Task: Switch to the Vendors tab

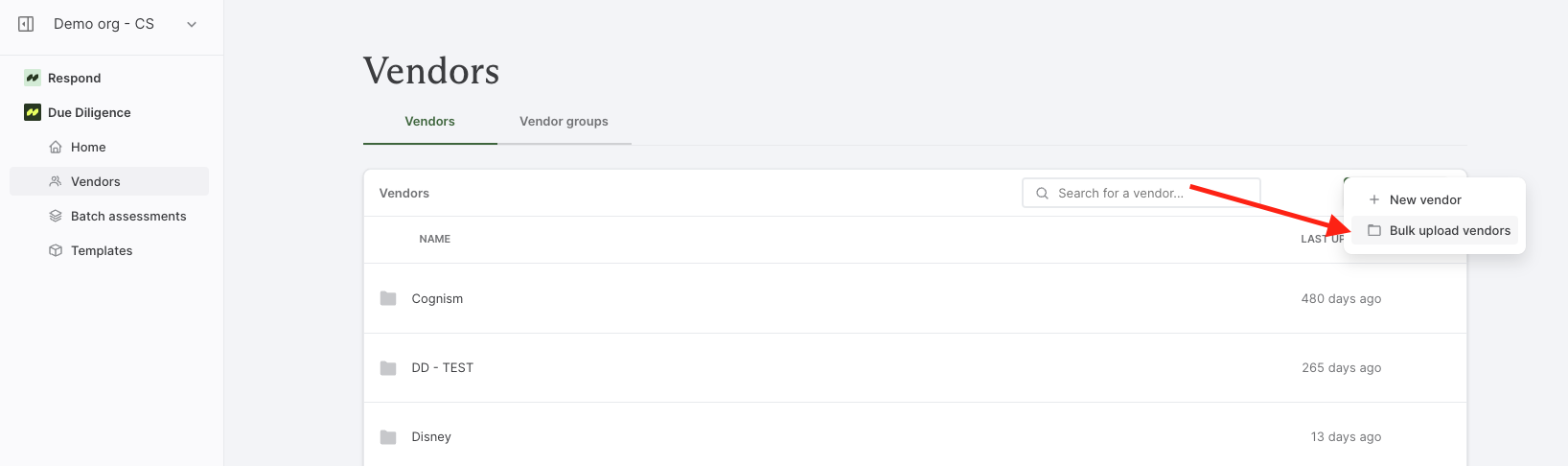Action: coord(429,121)
